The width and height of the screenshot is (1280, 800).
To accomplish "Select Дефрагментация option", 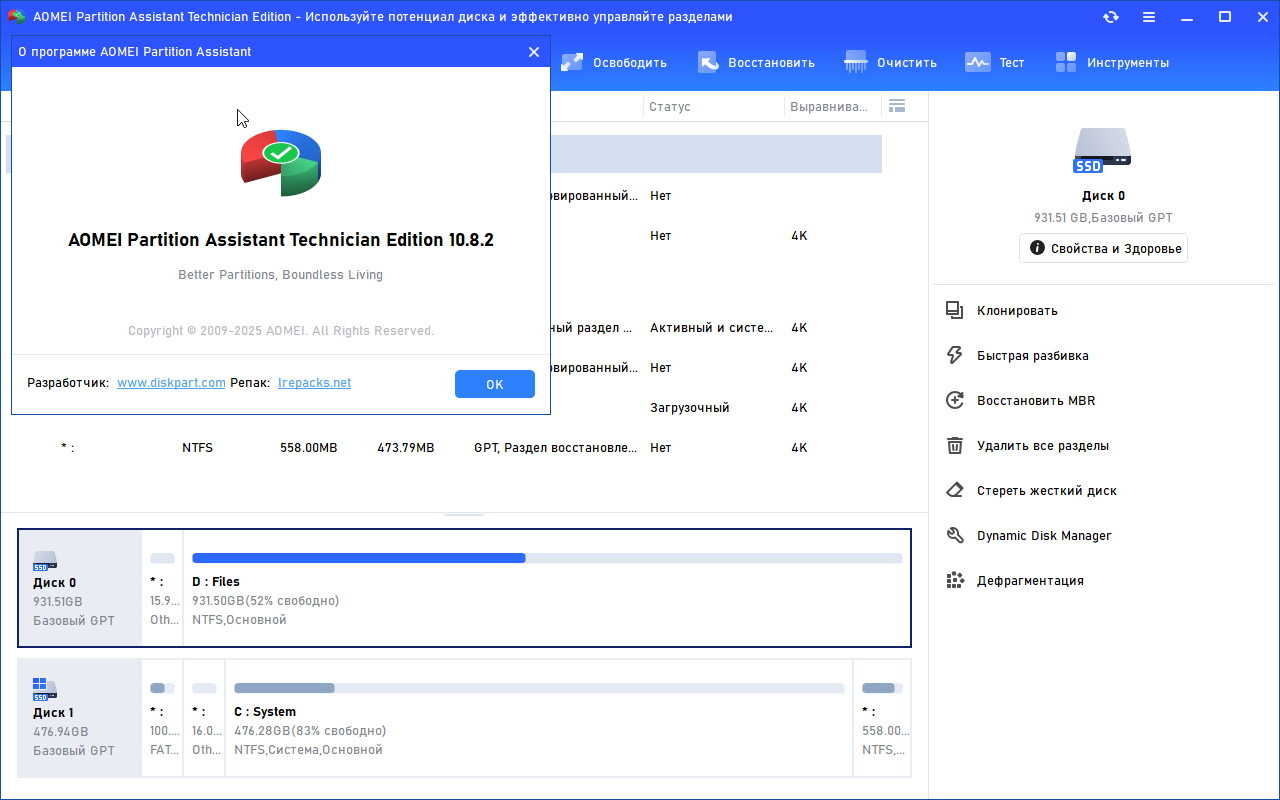I will point(1030,580).
